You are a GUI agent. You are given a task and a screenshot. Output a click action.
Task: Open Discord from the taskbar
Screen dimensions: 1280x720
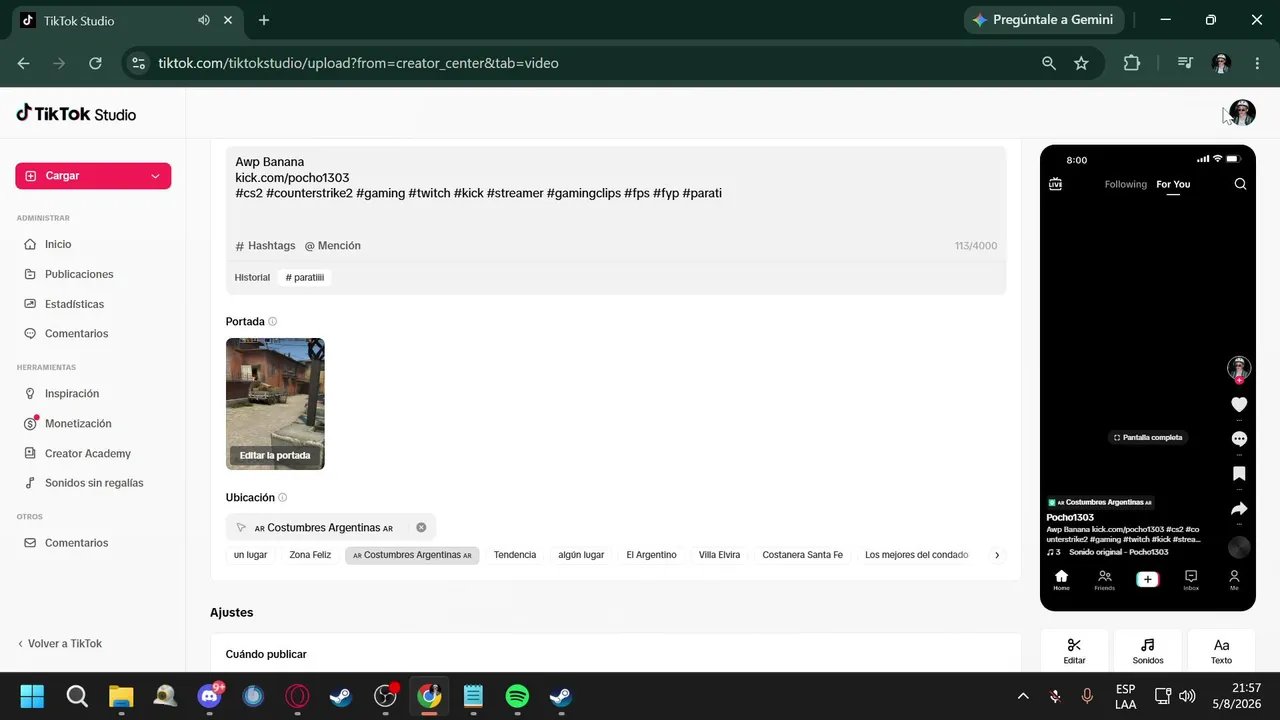click(x=210, y=696)
